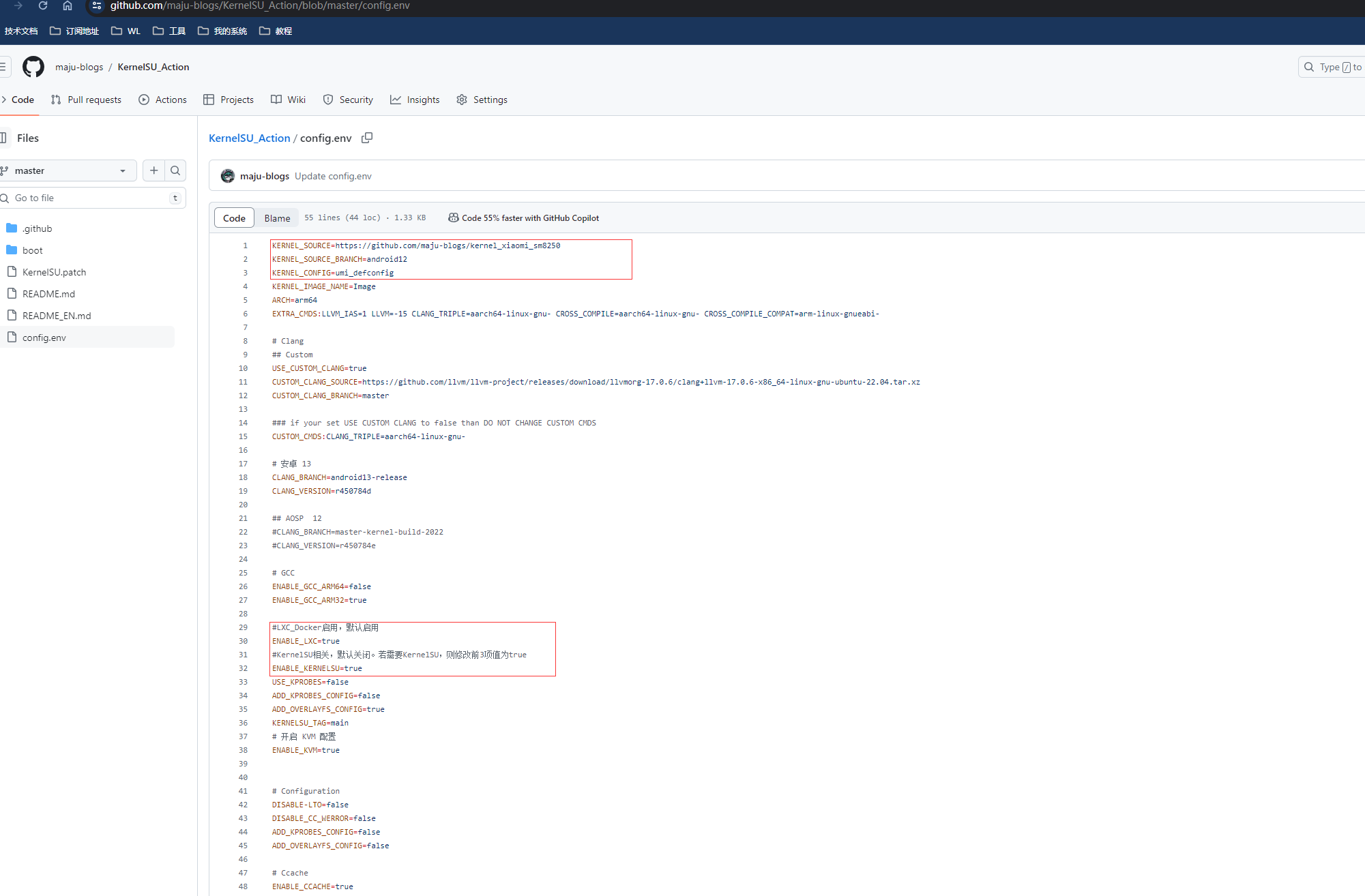Open the Update config.env commit link
This screenshot has width=1365, height=896.
point(333,176)
